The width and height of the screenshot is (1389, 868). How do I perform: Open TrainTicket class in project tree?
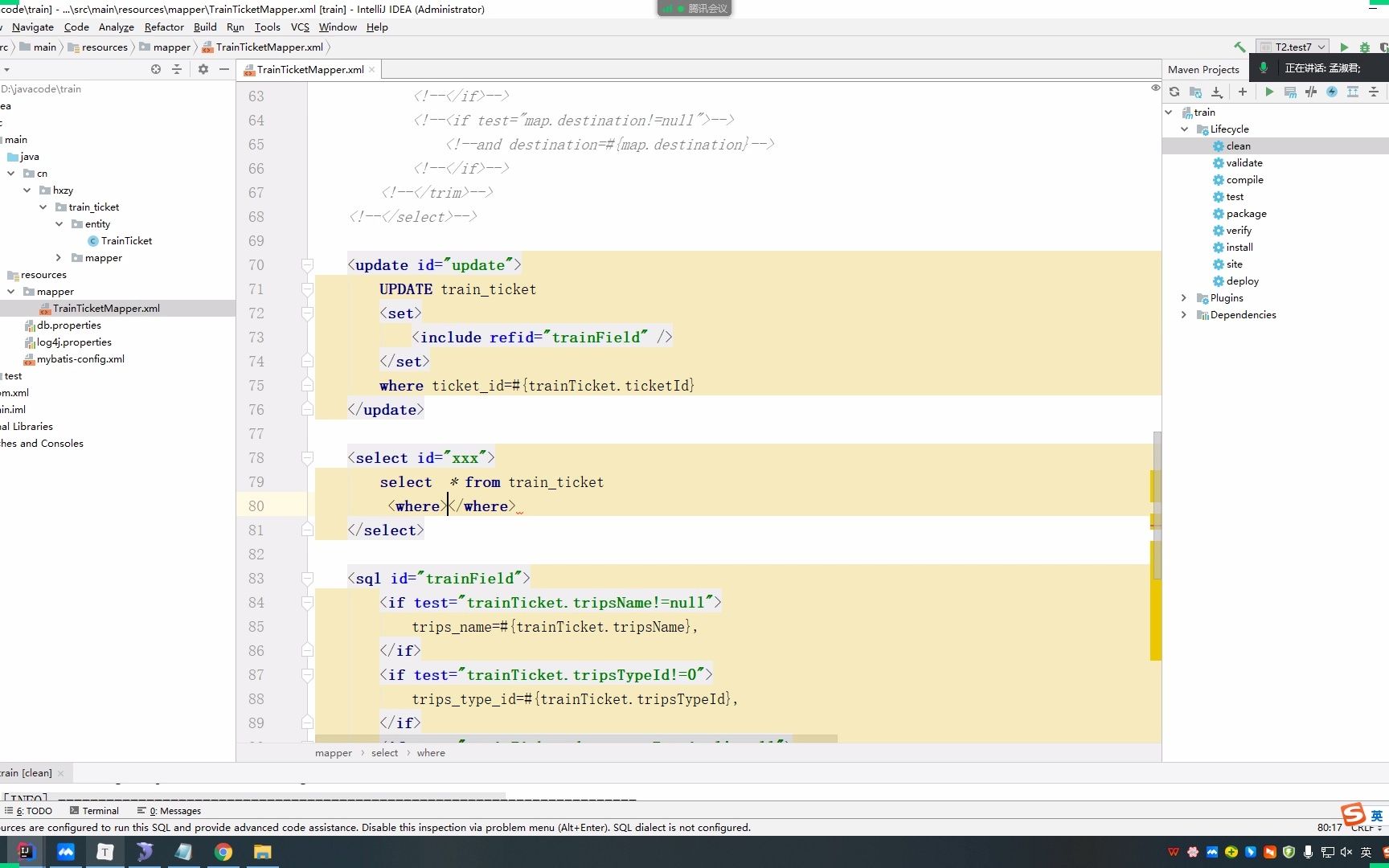pyautogui.click(x=121, y=241)
